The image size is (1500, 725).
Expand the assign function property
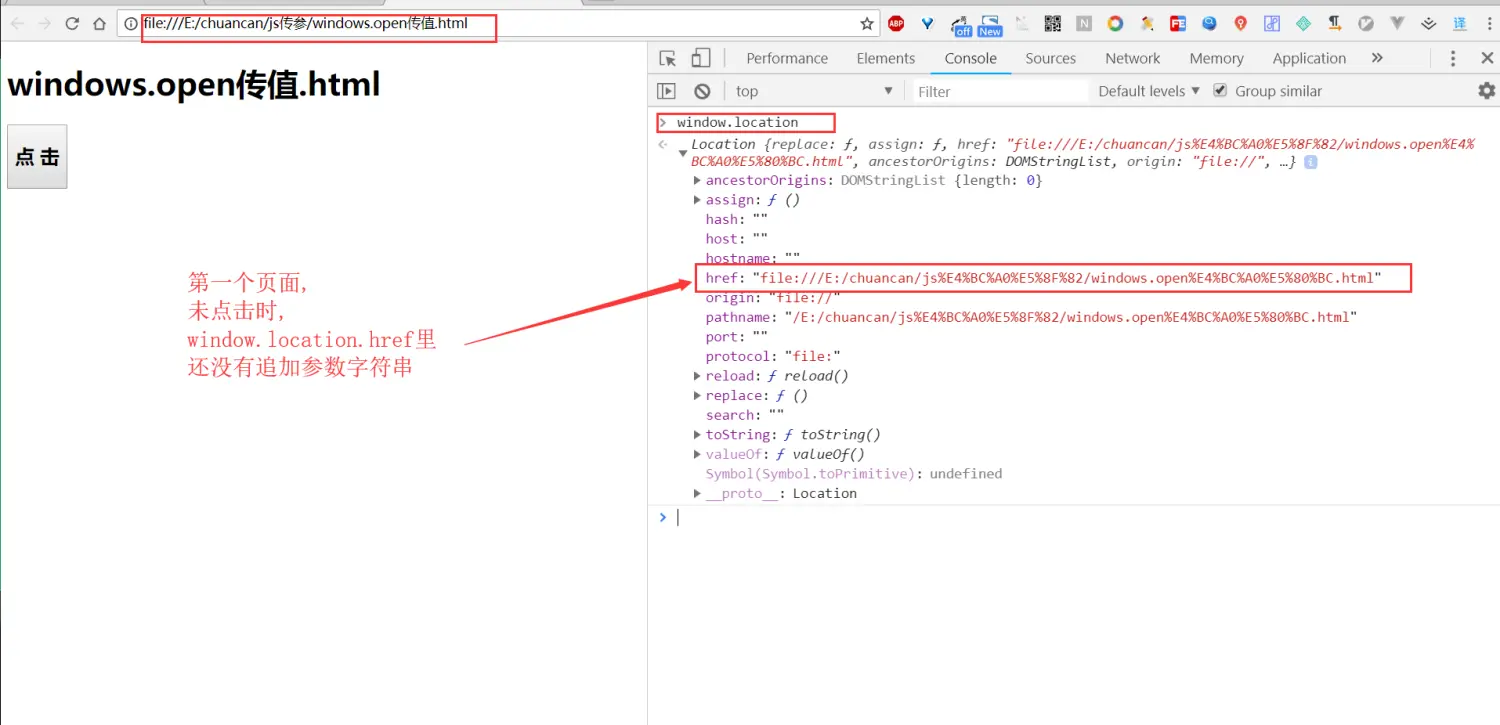(x=698, y=199)
